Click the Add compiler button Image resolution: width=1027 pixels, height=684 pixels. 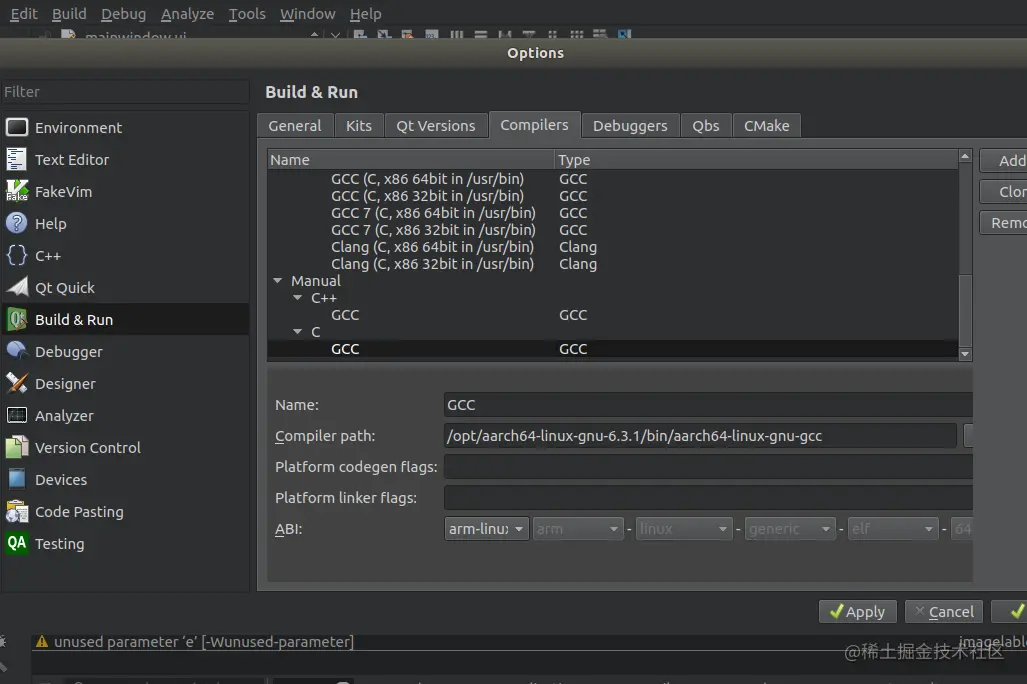[x=1003, y=161]
